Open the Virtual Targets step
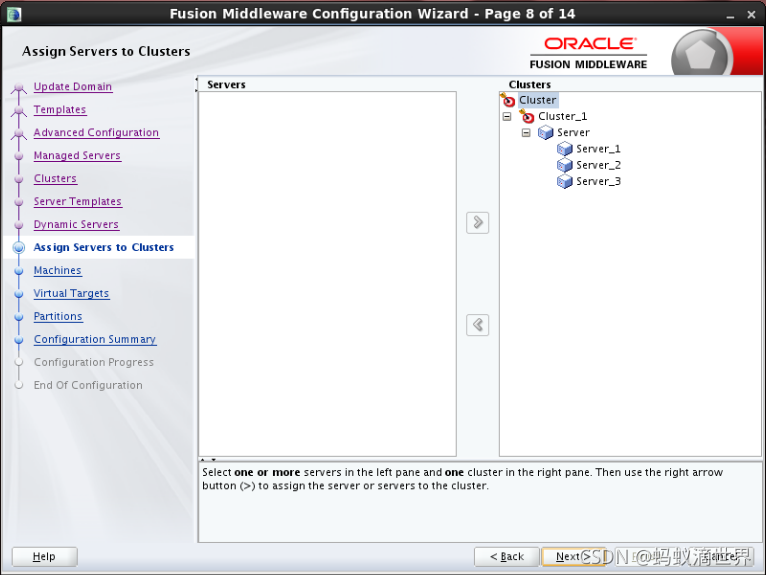 click(x=71, y=293)
